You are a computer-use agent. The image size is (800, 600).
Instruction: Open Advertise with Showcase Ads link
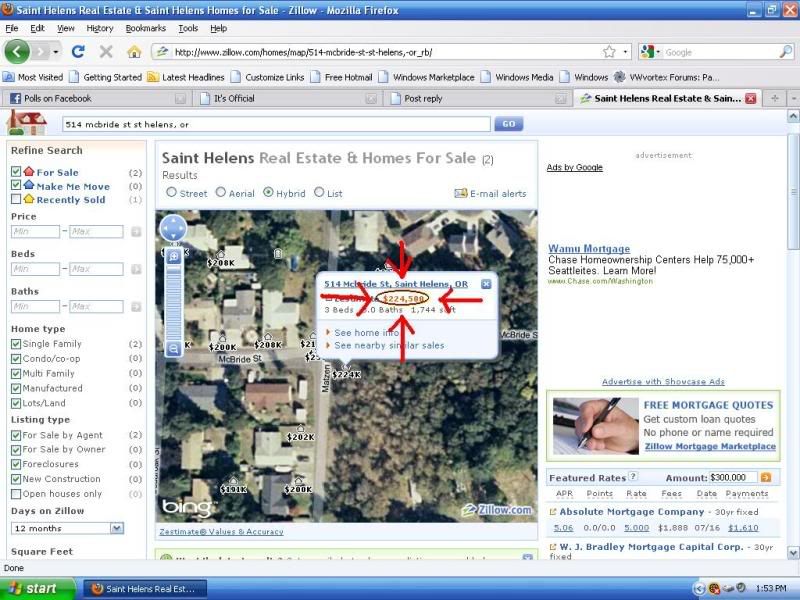(x=663, y=382)
